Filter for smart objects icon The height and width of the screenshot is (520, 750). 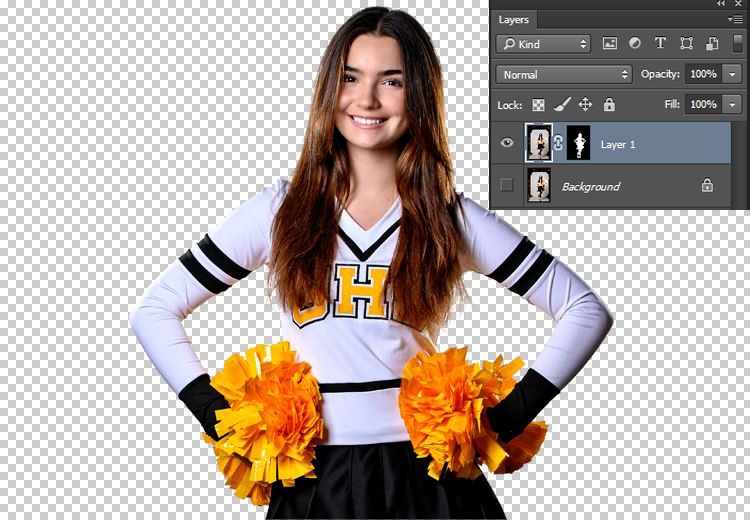[712, 44]
